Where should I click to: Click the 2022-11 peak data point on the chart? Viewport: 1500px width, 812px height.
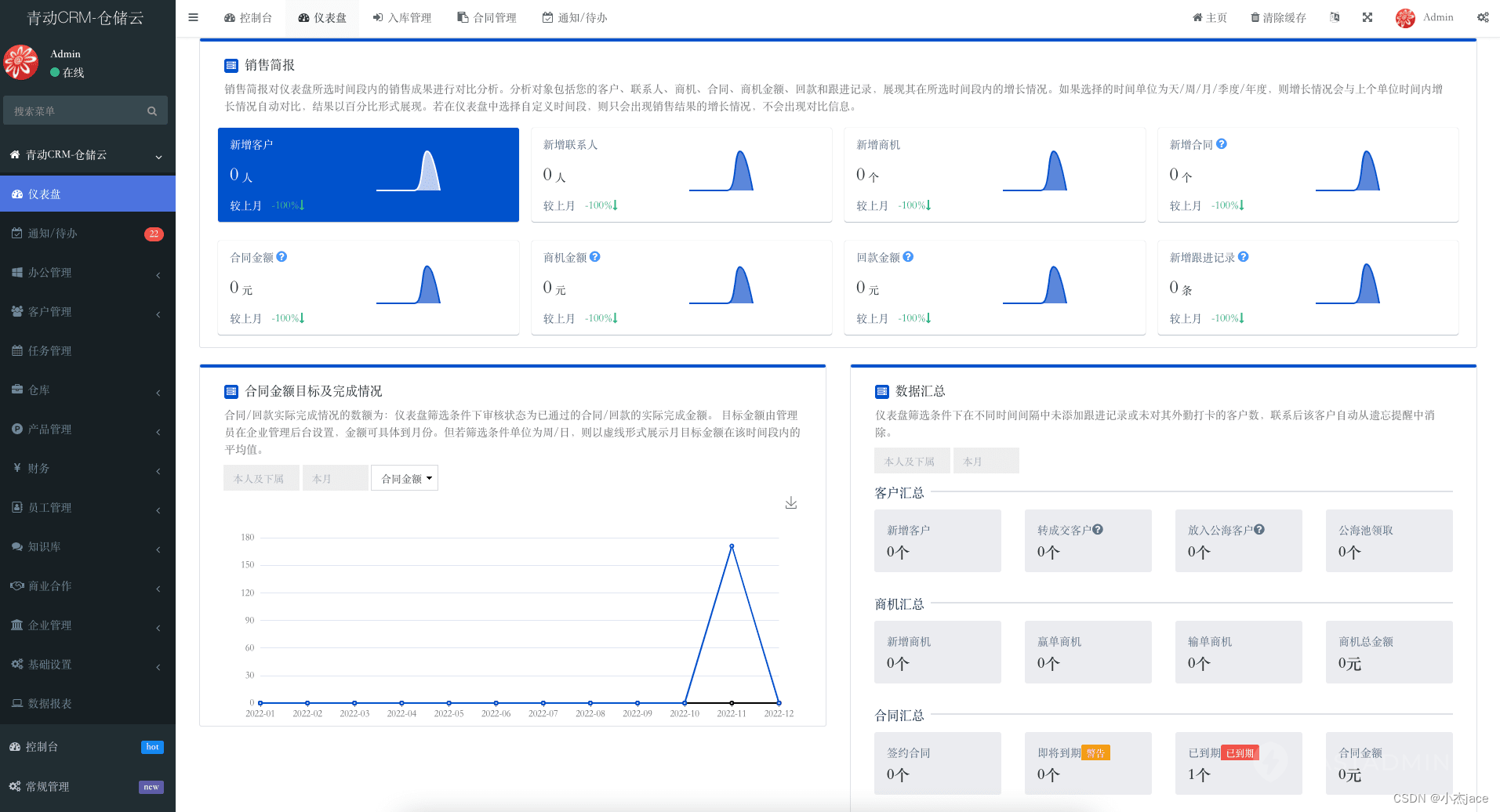pyautogui.click(x=732, y=546)
